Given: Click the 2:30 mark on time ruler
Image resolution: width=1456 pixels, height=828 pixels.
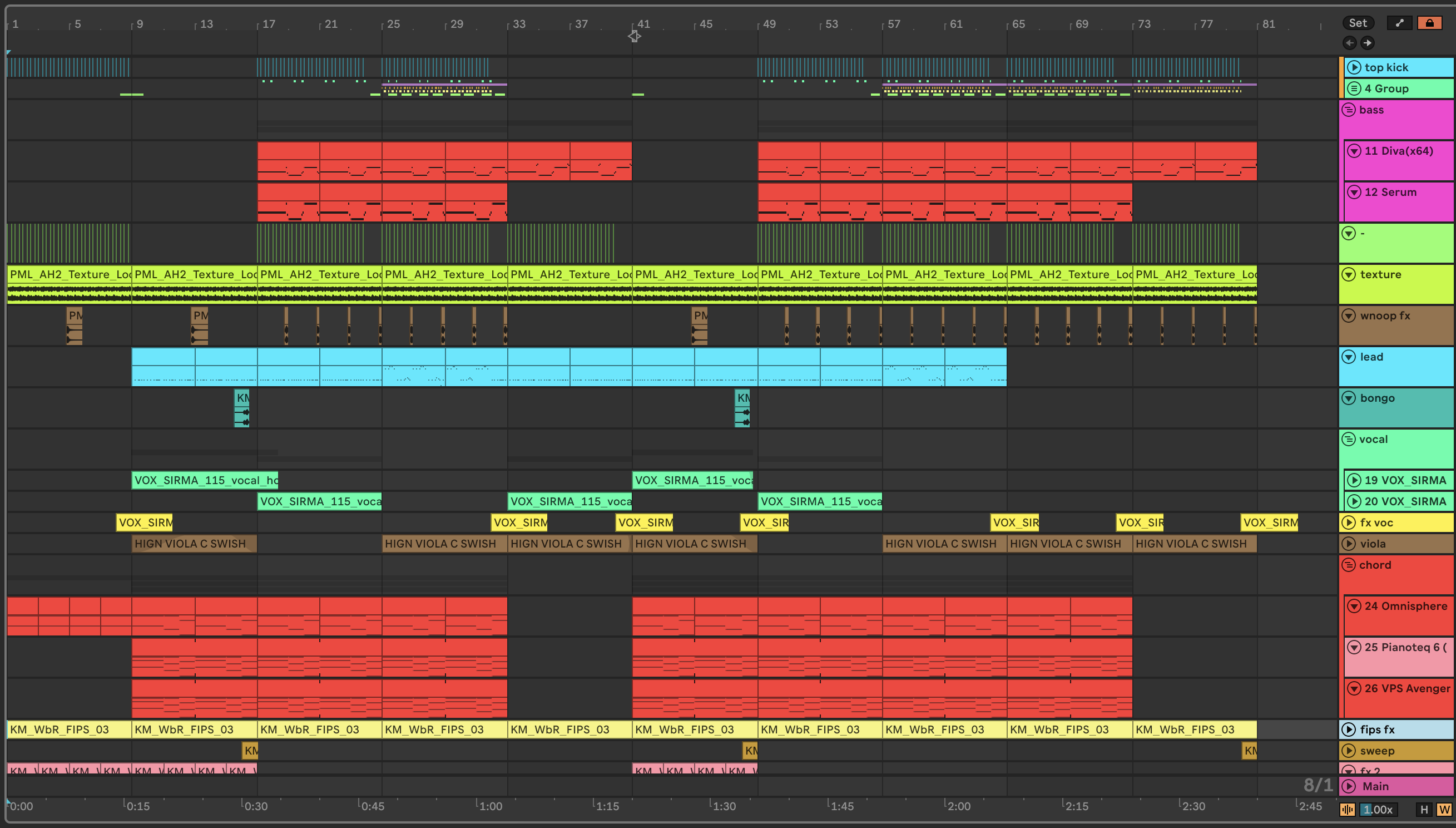Looking at the screenshot, I should tap(1192, 806).
